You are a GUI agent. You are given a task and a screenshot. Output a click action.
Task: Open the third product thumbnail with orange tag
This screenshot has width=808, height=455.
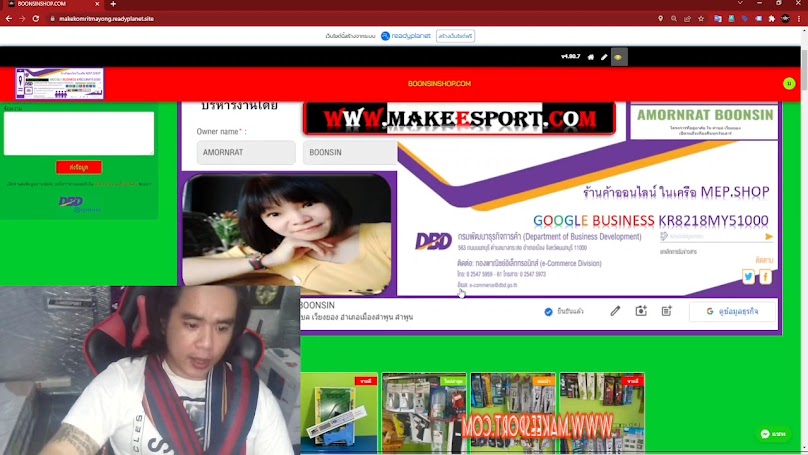pos(513,412)
